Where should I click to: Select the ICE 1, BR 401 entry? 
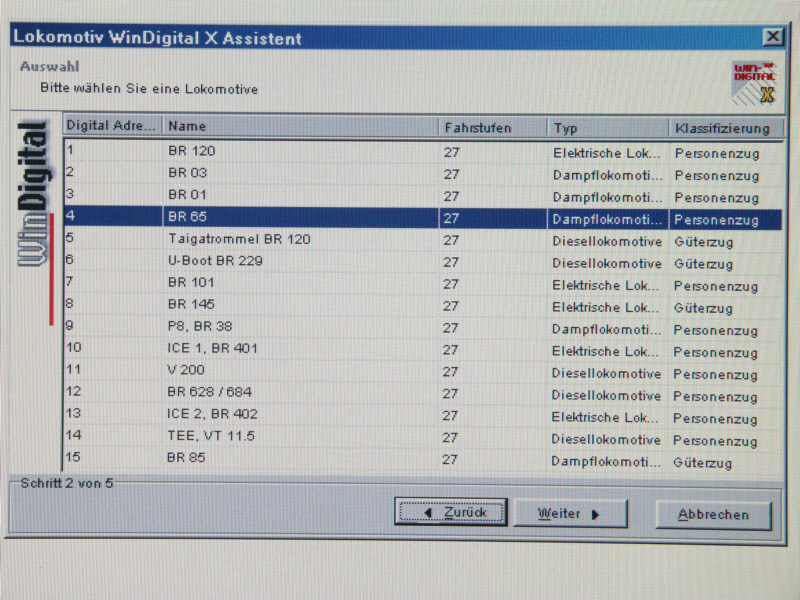tap(423, 350)
